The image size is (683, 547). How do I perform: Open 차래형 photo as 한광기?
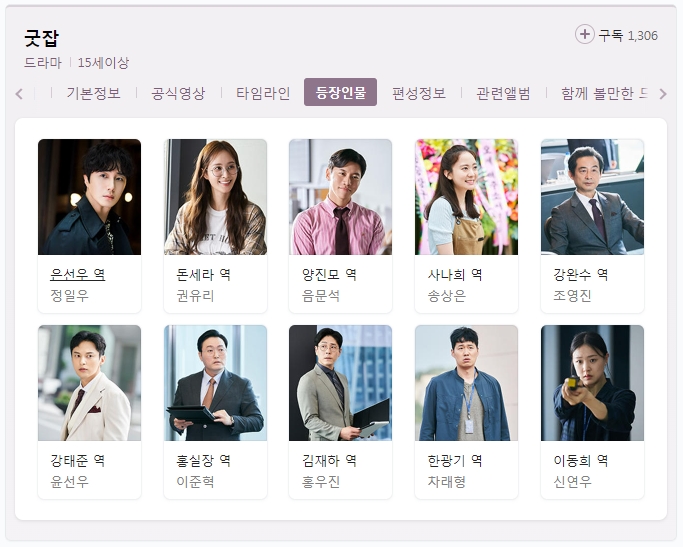point(467,383)
